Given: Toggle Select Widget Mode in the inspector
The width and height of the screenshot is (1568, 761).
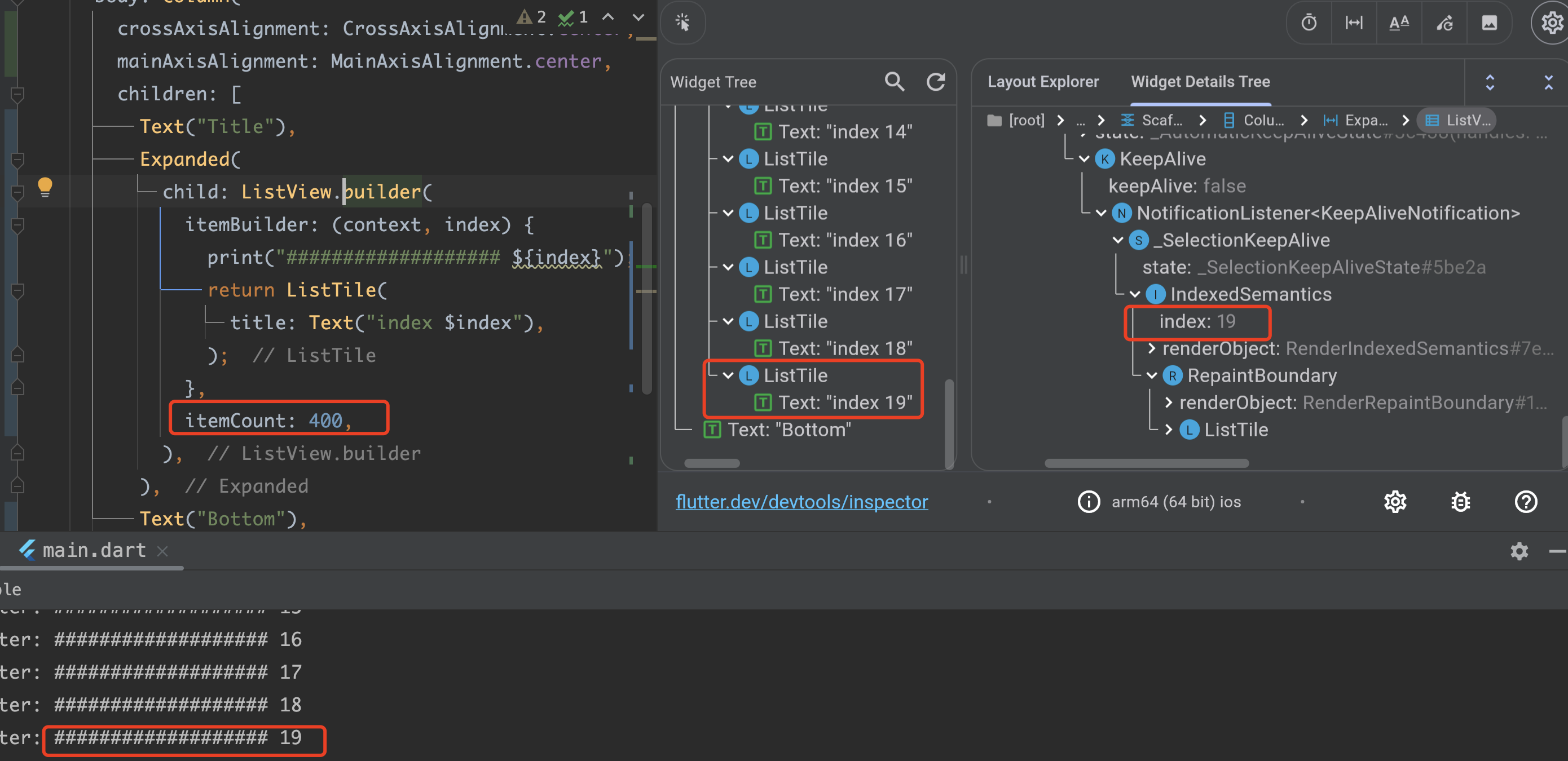Looking at the screenshot, I should 683,23.
